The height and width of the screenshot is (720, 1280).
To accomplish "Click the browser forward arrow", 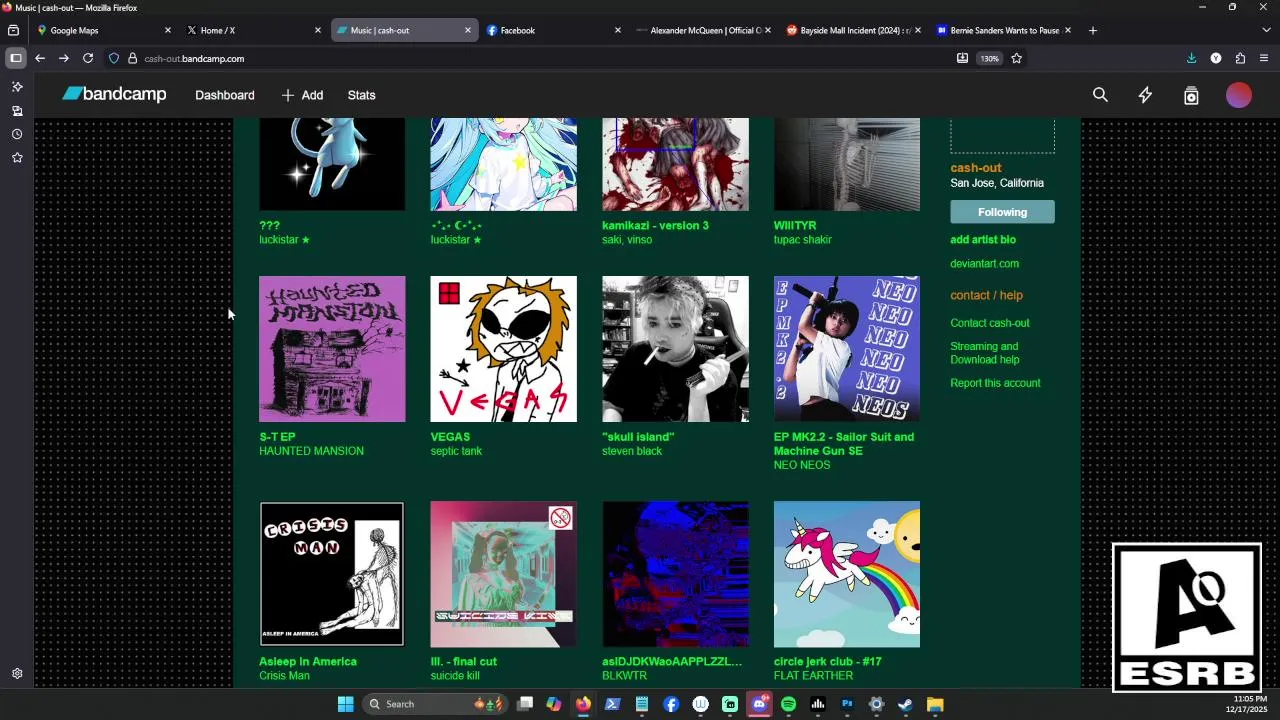I will [x=64, y=58].
